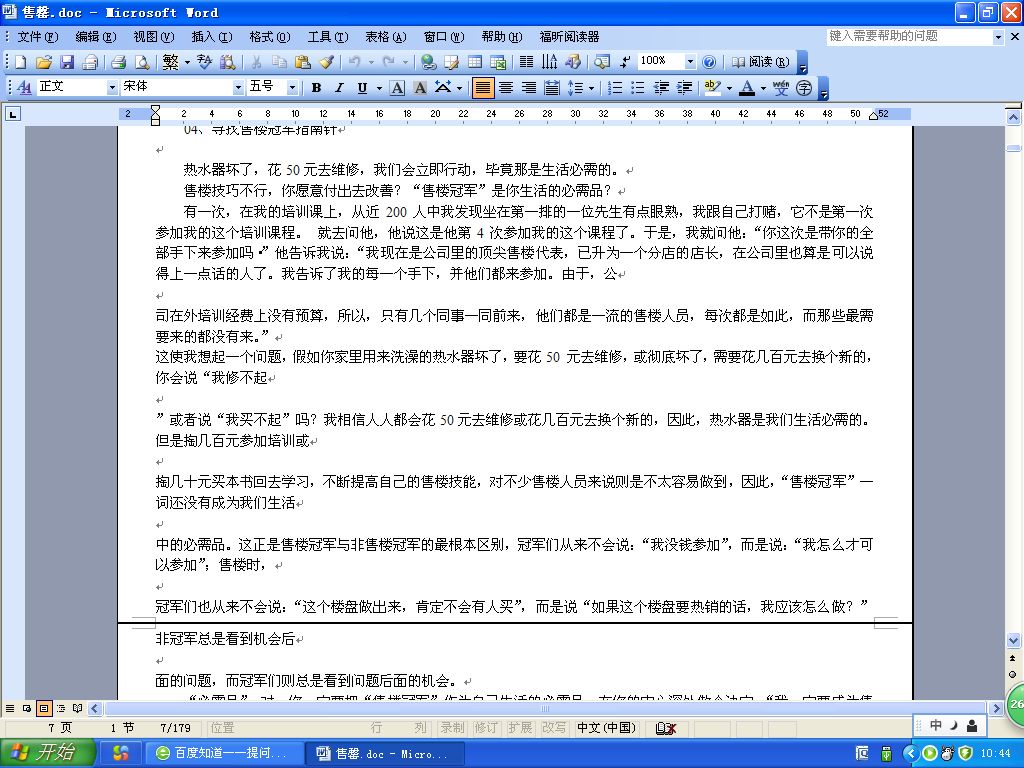Enable center text alignment
1024x768 pixels.
505,88
